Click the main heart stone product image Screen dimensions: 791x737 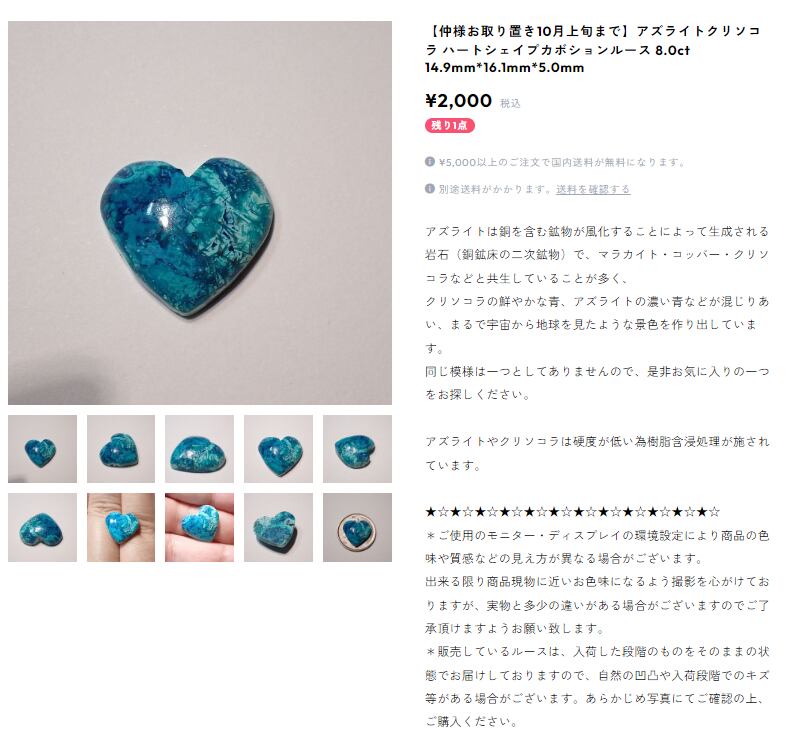pyautogui.click(x=200, y=213)
